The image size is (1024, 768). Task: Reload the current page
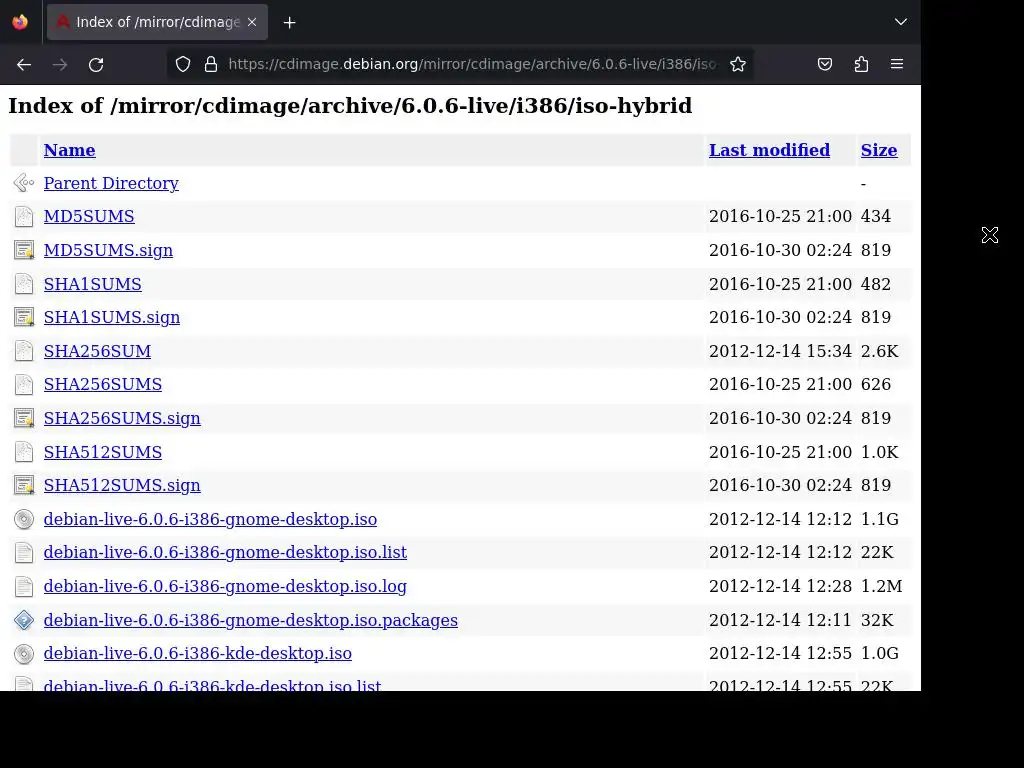[96, 65]
